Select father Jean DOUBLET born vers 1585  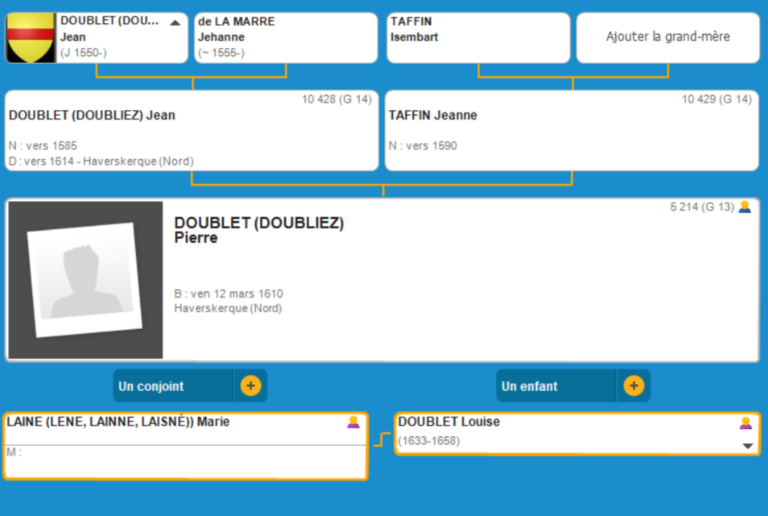[192, 131]
